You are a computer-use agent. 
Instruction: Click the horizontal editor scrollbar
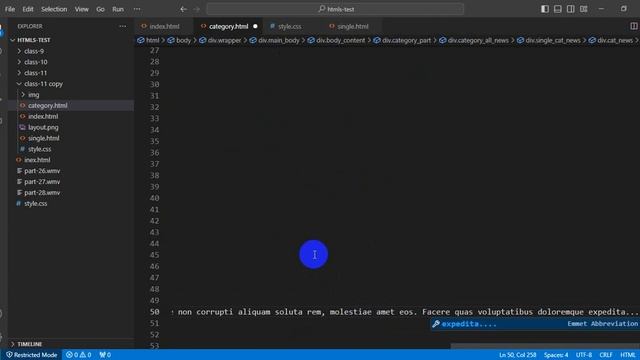[545, 346]
